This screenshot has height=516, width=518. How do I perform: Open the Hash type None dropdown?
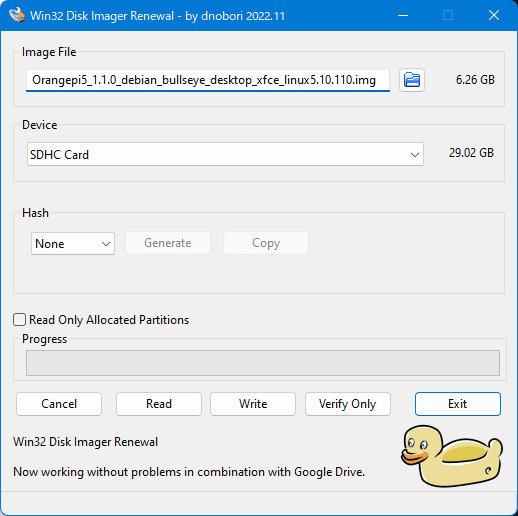73,244
